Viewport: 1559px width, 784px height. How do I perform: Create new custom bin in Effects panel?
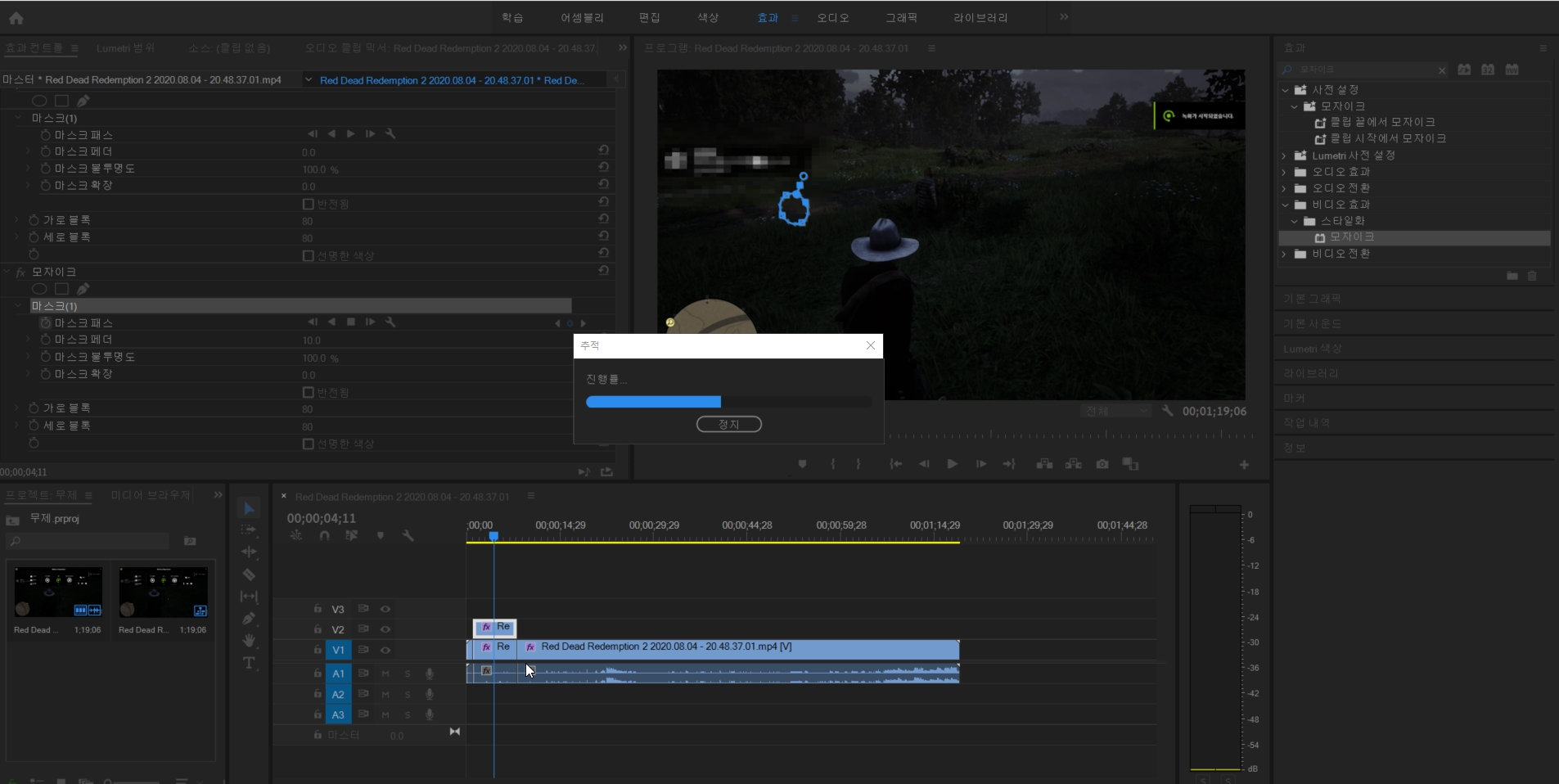[1512, 277]
